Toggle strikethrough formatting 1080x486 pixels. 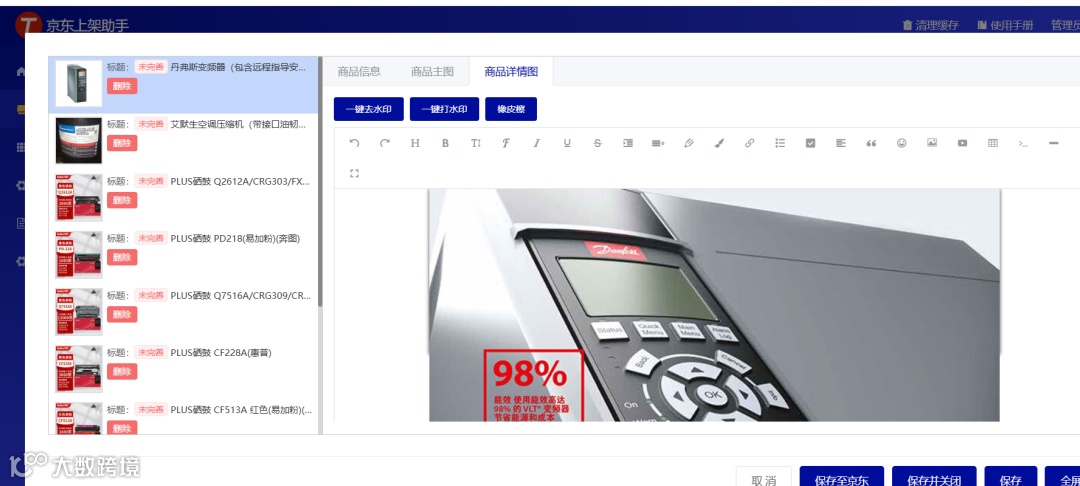click(597, 143)
